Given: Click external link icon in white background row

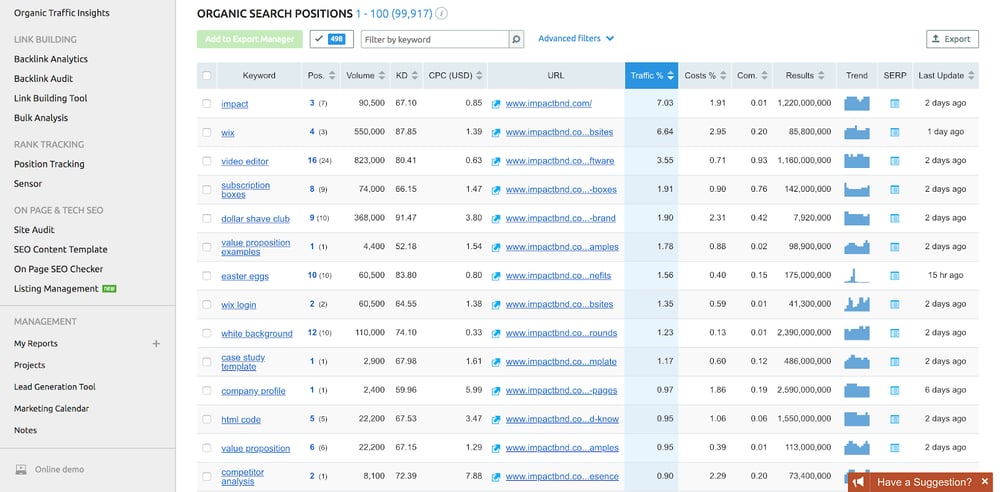Looking at the screenshot, I should click(x=496, y=334).
